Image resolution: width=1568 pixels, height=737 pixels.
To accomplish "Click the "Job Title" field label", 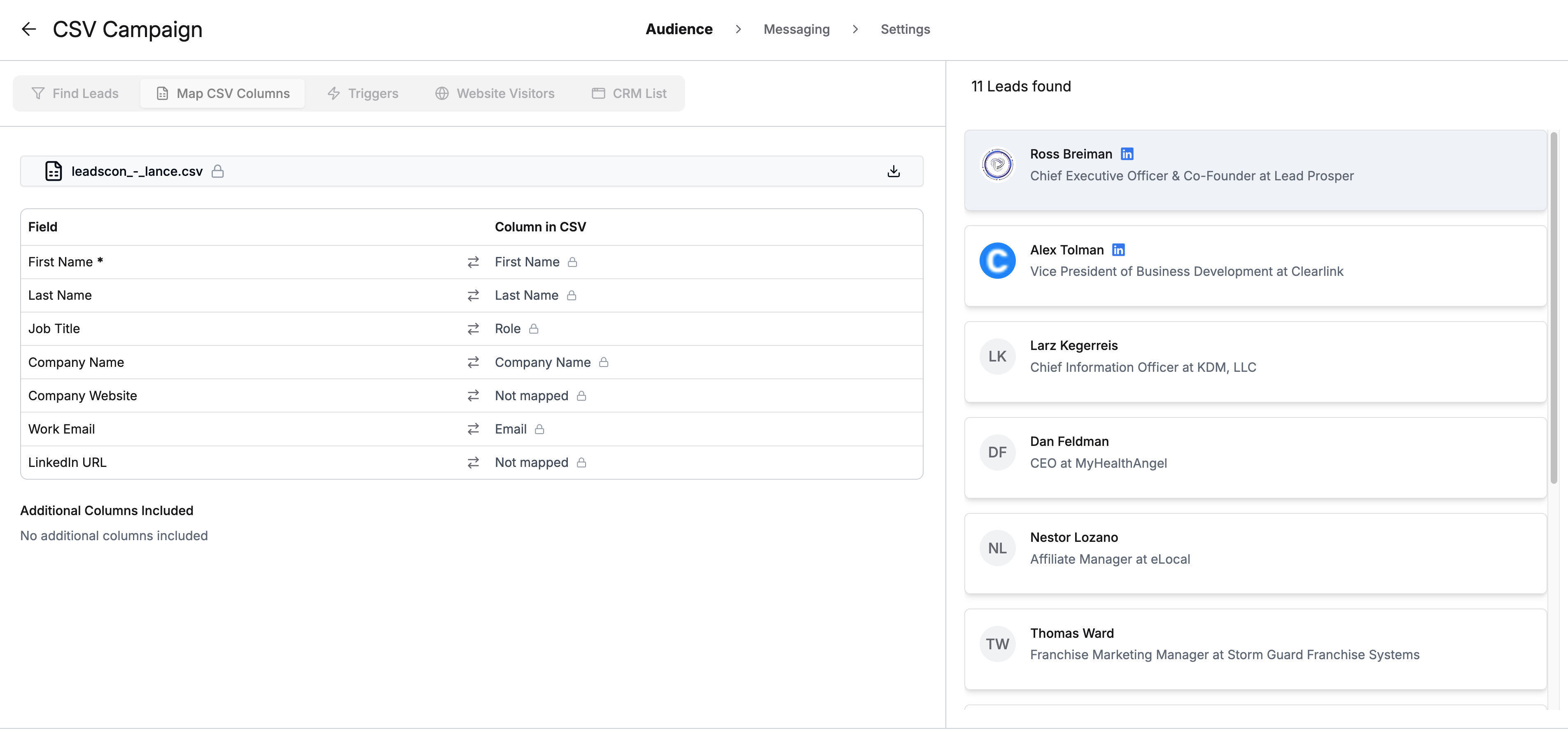I will [54, 329].
